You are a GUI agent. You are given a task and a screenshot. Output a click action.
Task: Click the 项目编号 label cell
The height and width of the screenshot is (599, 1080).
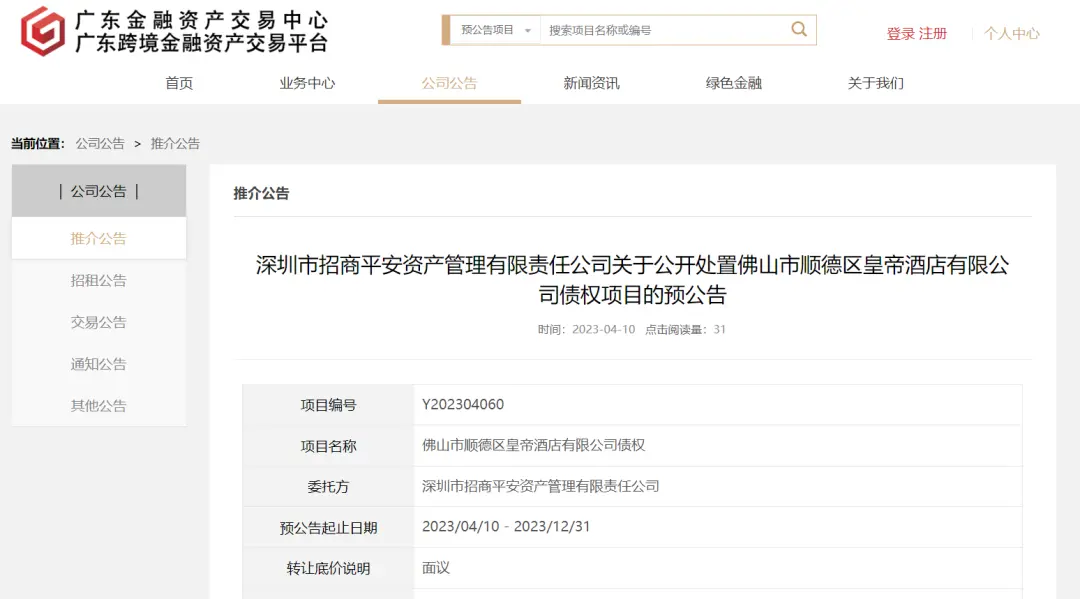pyautogui.click(x=328, y=405)
